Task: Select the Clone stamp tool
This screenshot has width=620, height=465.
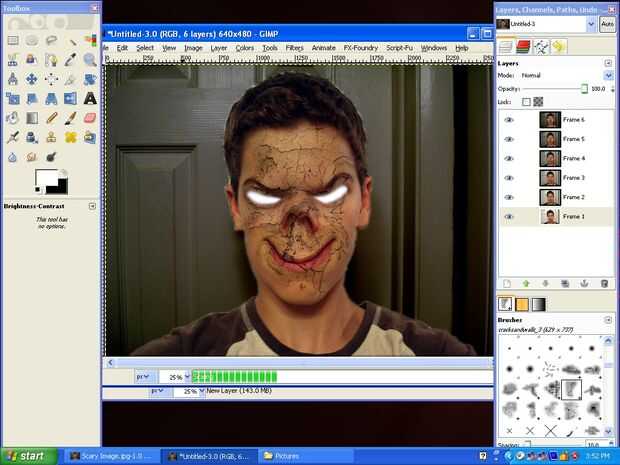Action: click(51, 137)
